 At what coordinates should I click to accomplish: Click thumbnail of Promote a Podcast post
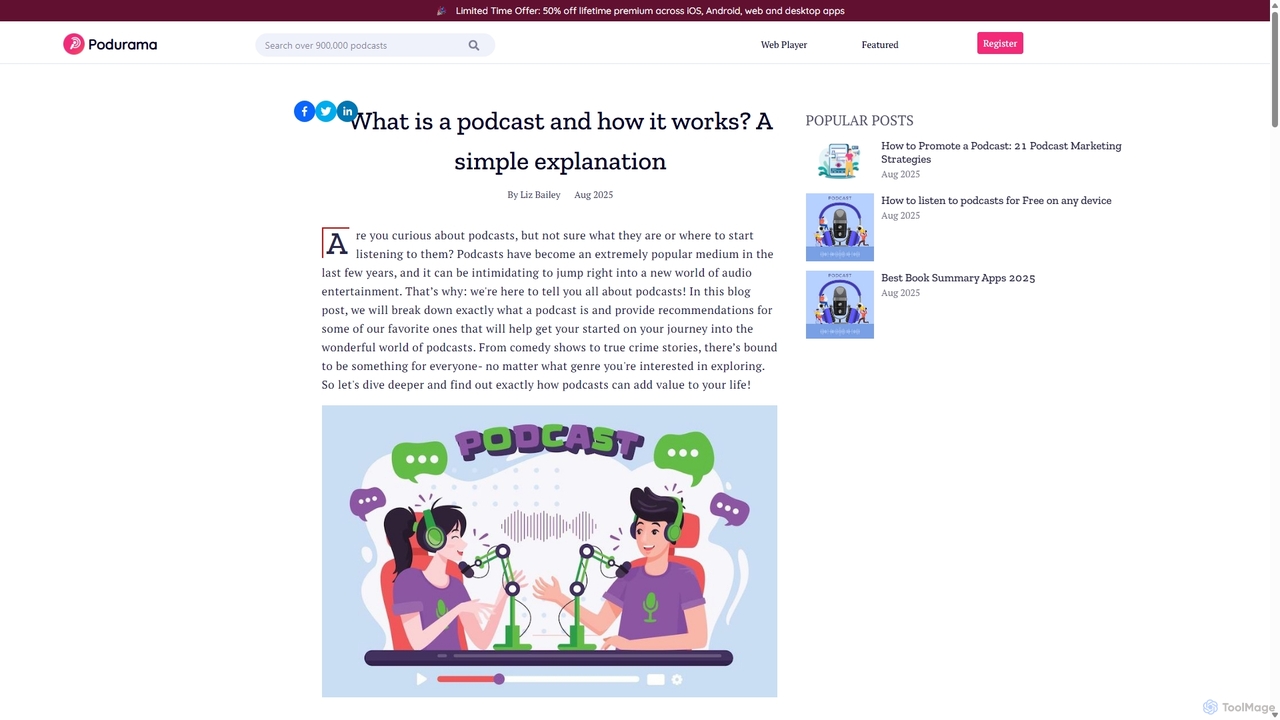840,162
